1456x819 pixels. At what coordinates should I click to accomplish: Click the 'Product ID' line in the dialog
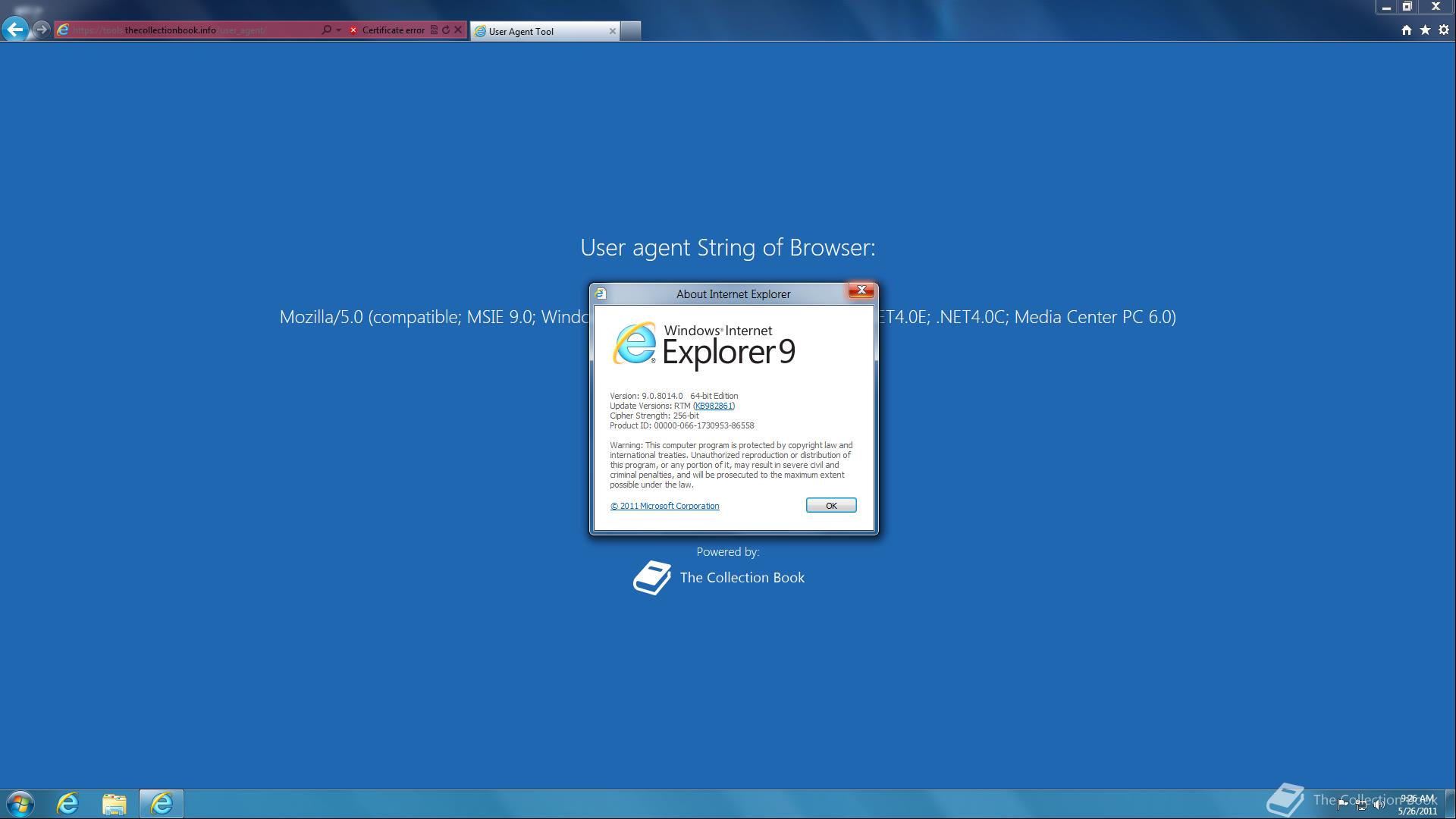[x=682, y=425]
